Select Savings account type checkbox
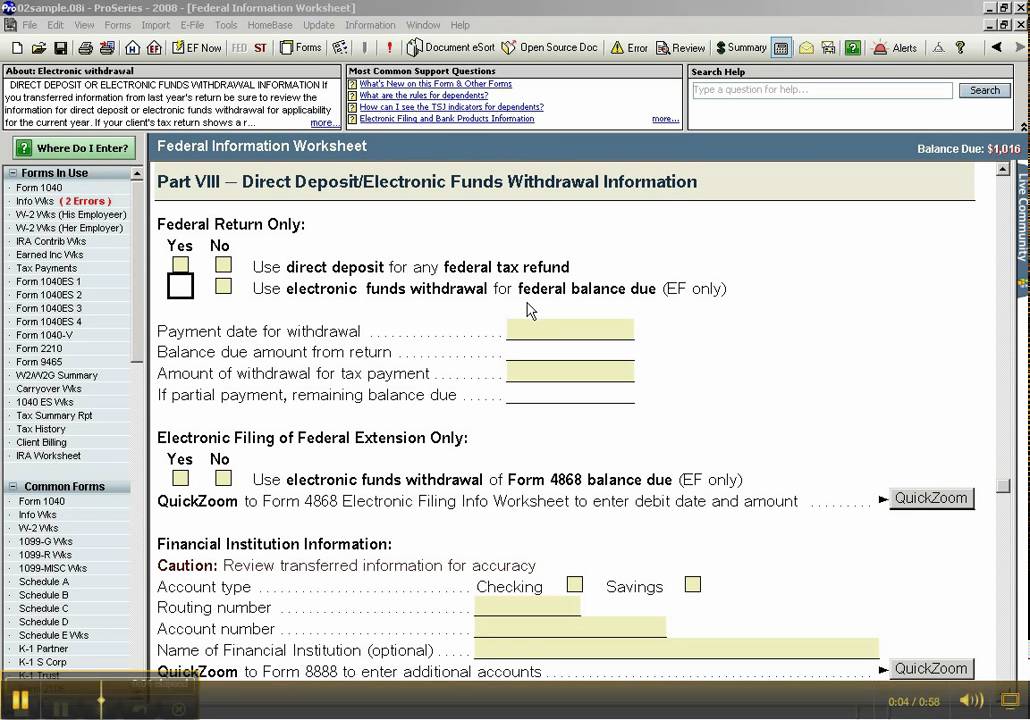The image size is (1030, 720). pyautogui.click(x=692, y=584)
